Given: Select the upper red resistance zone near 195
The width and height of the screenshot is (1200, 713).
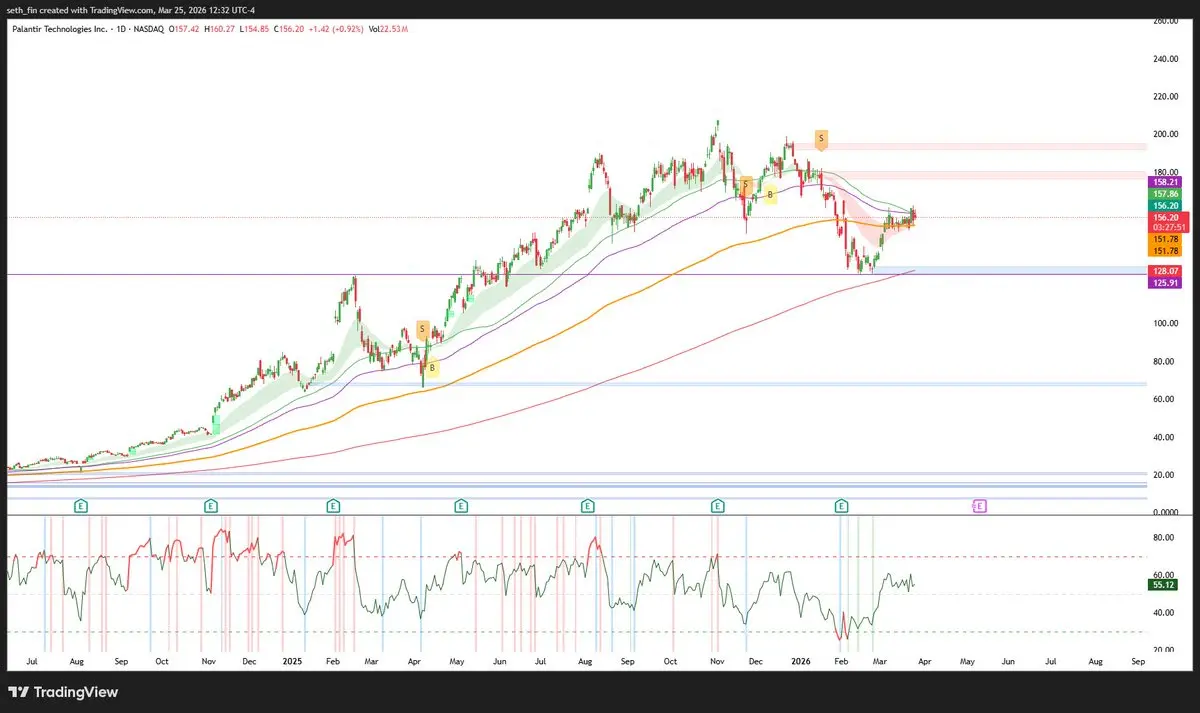Looking at the screenshot, I should click(x=968, y=146).
